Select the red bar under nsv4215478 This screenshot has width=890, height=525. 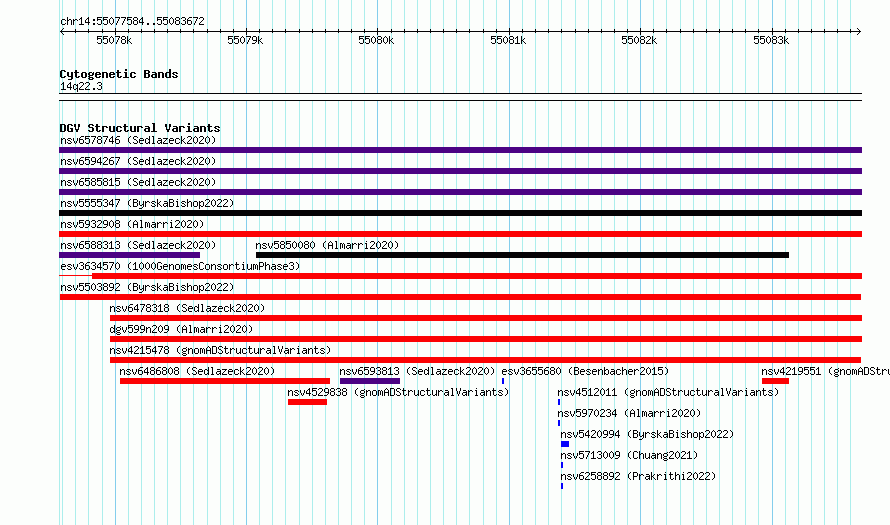point(485,360)
